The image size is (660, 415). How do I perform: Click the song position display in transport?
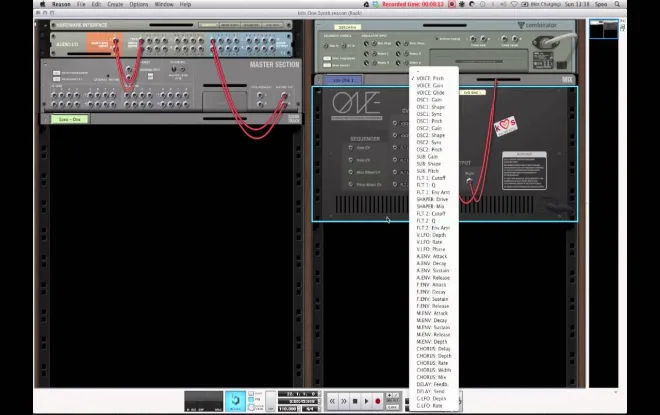[298, 394]
